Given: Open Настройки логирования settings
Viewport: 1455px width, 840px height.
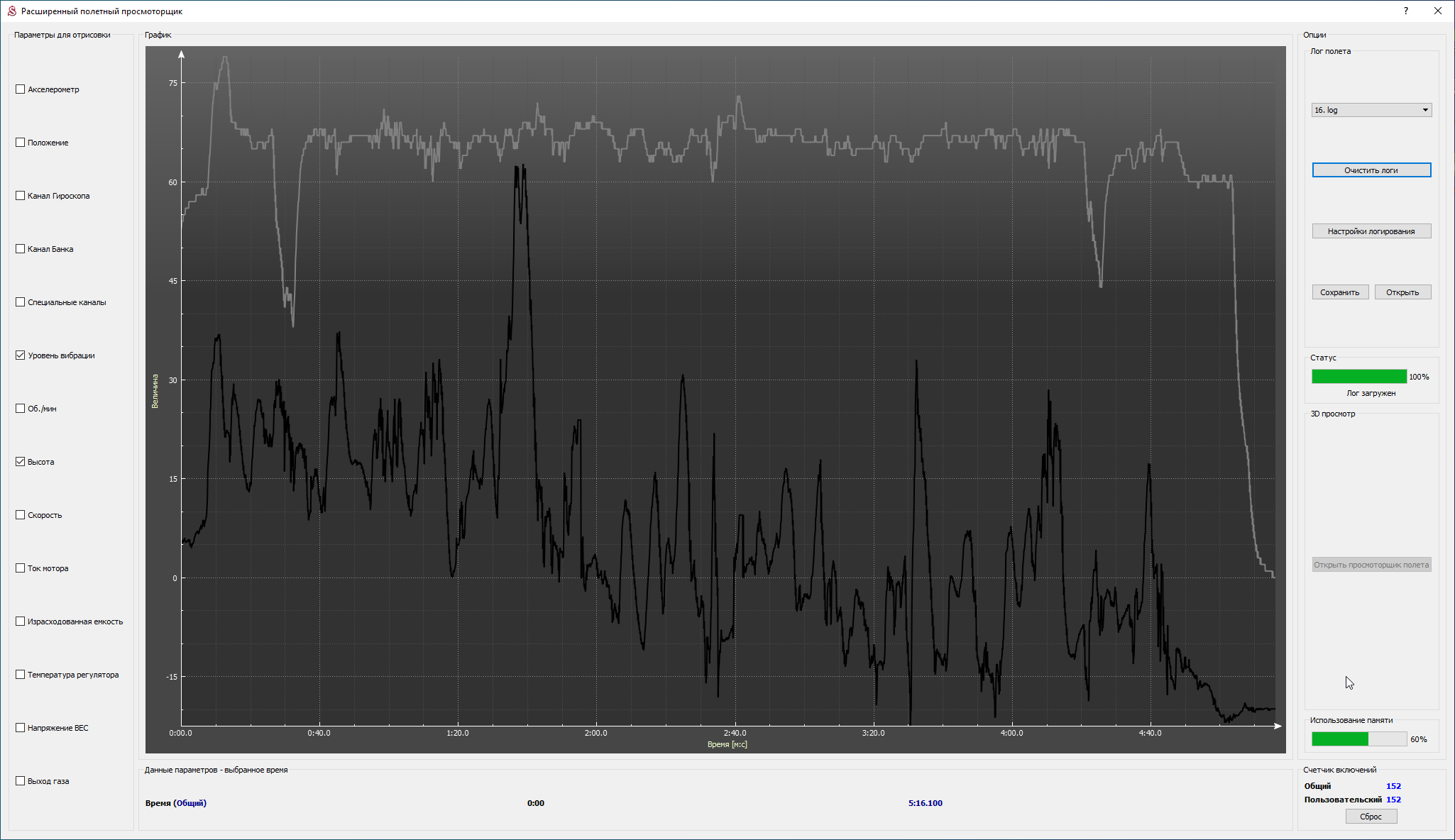Looking at the screenshot, I should [1371, 231].
